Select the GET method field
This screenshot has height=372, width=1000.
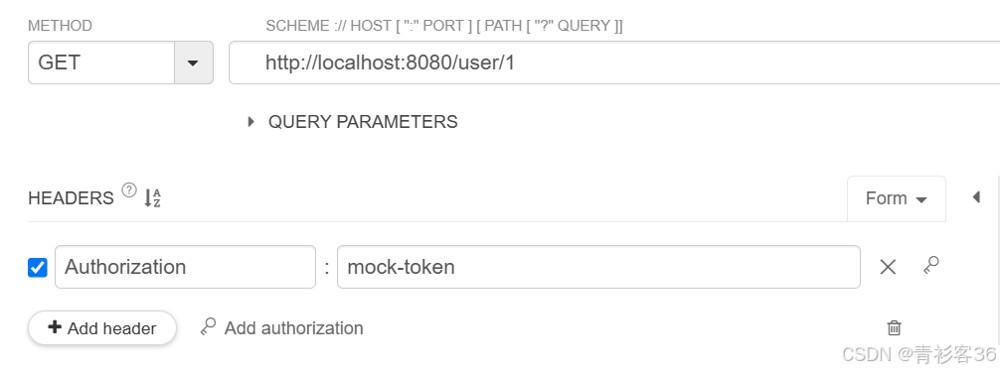pos(101,63)
